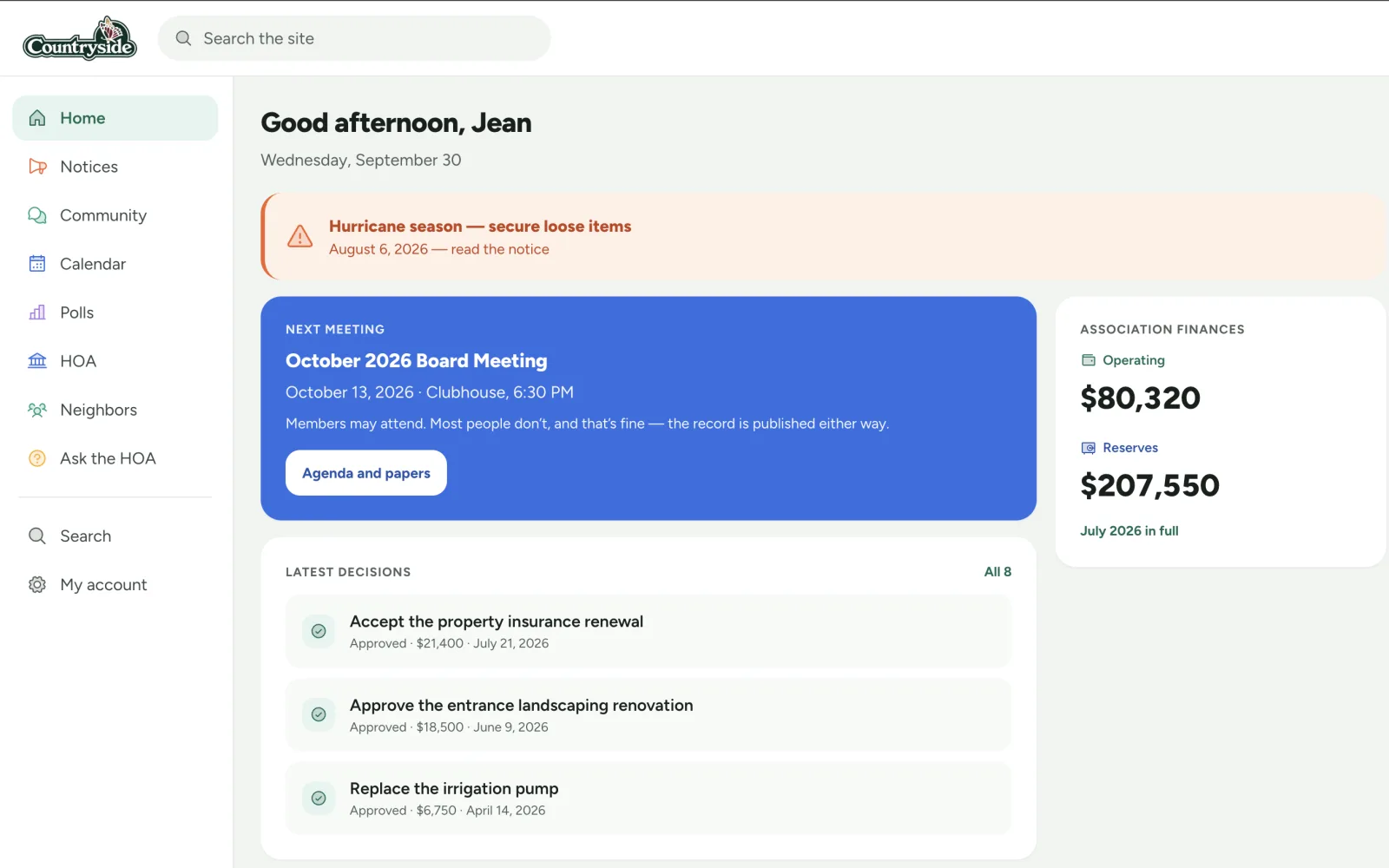The width and height of the screenshot is (1389, 868).
Task: Click the sidebar Search magnifier icon
Action: click(x=37, y=536)
